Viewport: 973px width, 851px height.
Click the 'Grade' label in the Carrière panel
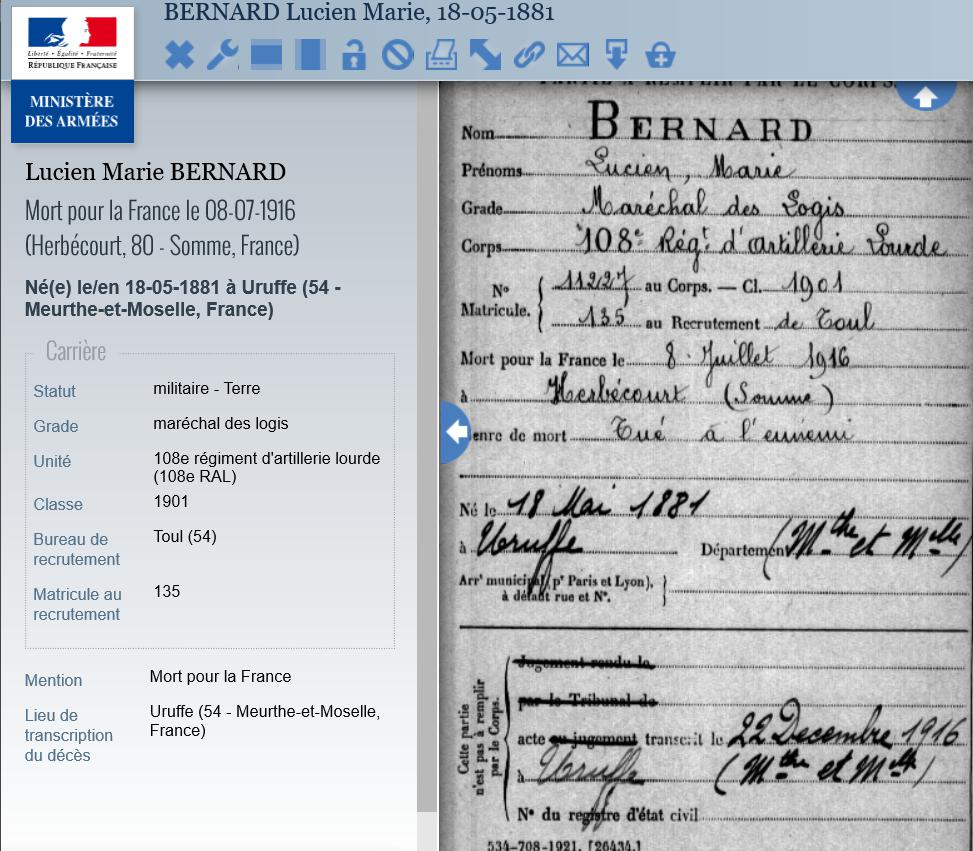point(56,426)
